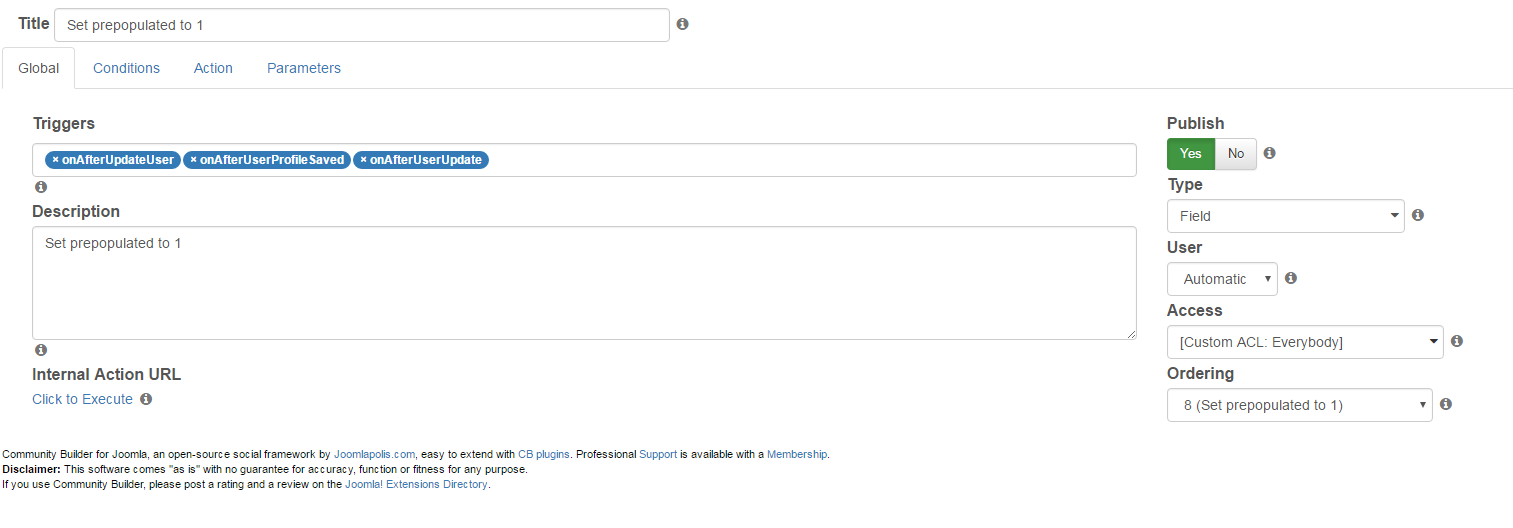Open the Parameters tab
The image size is (1513, 528).
click(x=304, y=68)
